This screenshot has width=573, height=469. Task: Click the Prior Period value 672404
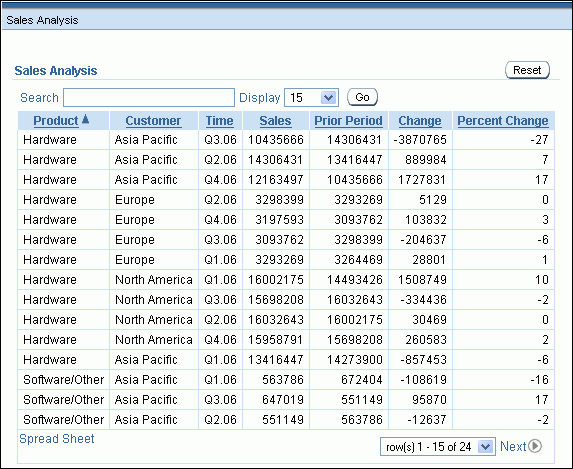pos(362,379)
